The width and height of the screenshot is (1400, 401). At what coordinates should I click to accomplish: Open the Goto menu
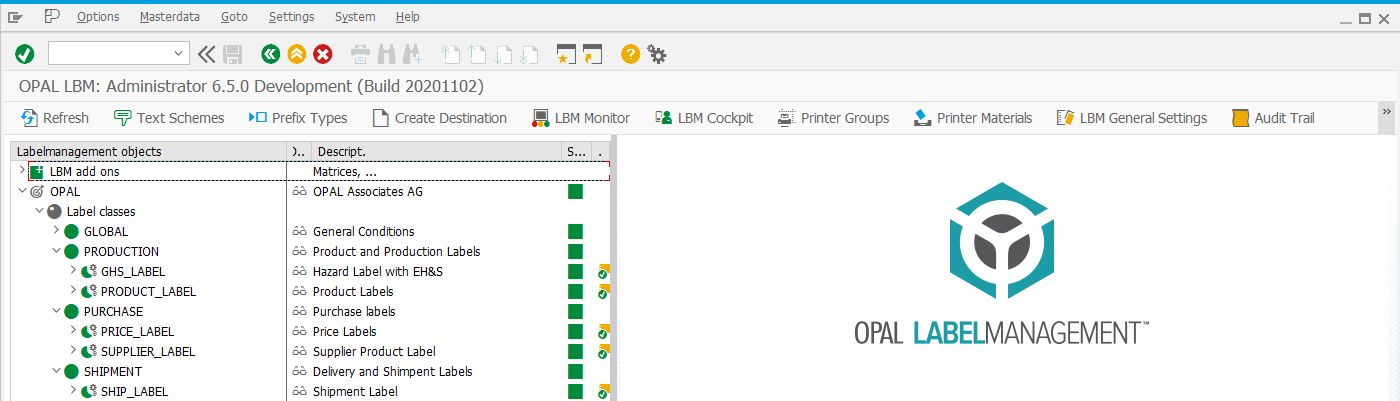234,17
